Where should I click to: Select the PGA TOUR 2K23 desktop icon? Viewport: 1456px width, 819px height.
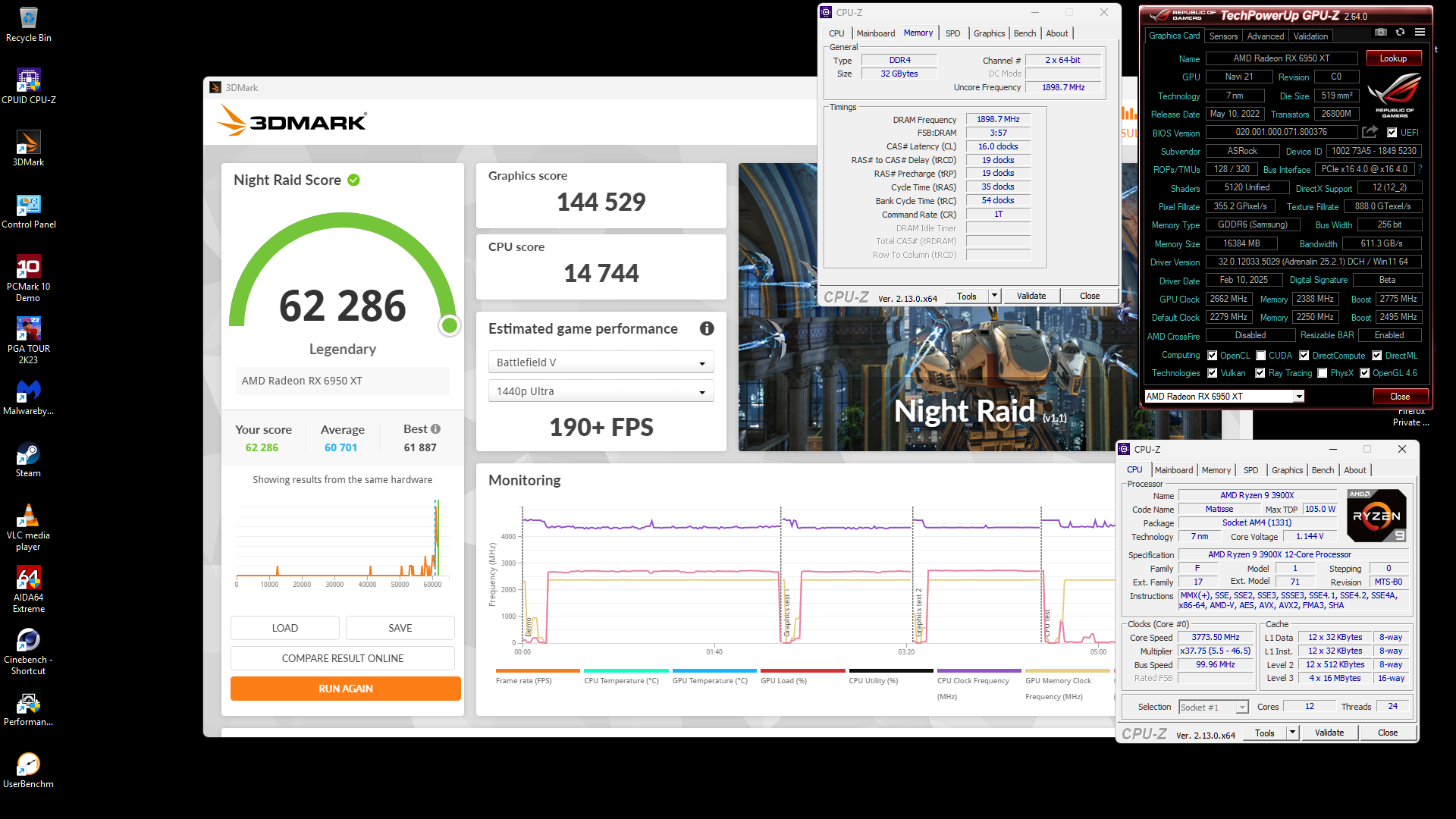pos(28,340)
